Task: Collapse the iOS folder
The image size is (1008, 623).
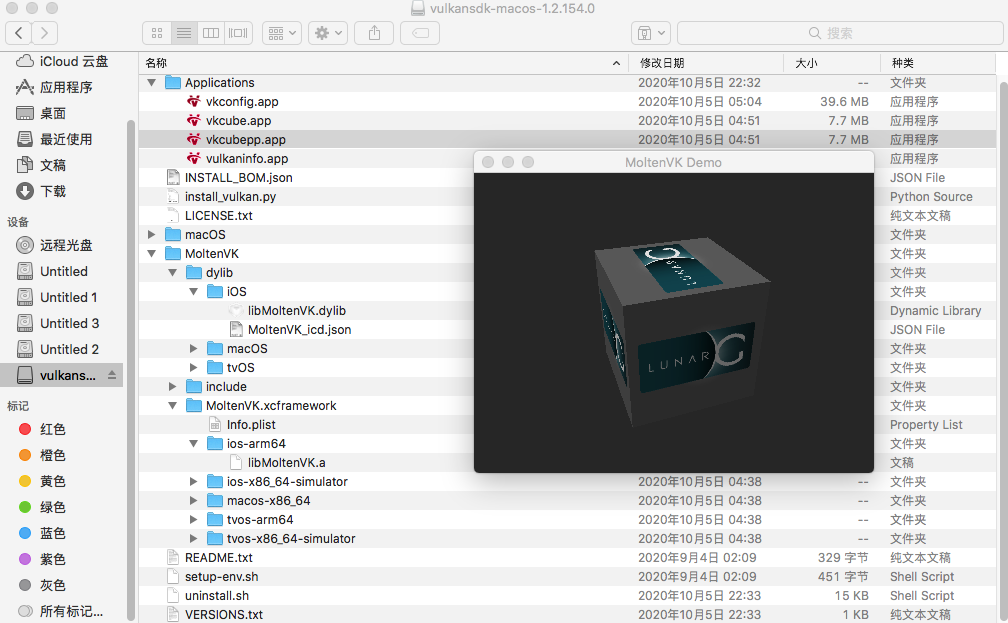Action: coord(194,291)
